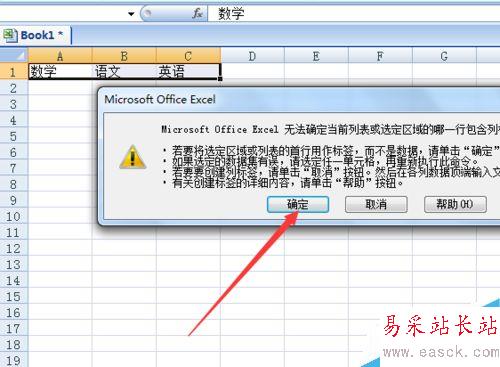Select row 3 header
The image size is (500, 367).
point(14,104)
